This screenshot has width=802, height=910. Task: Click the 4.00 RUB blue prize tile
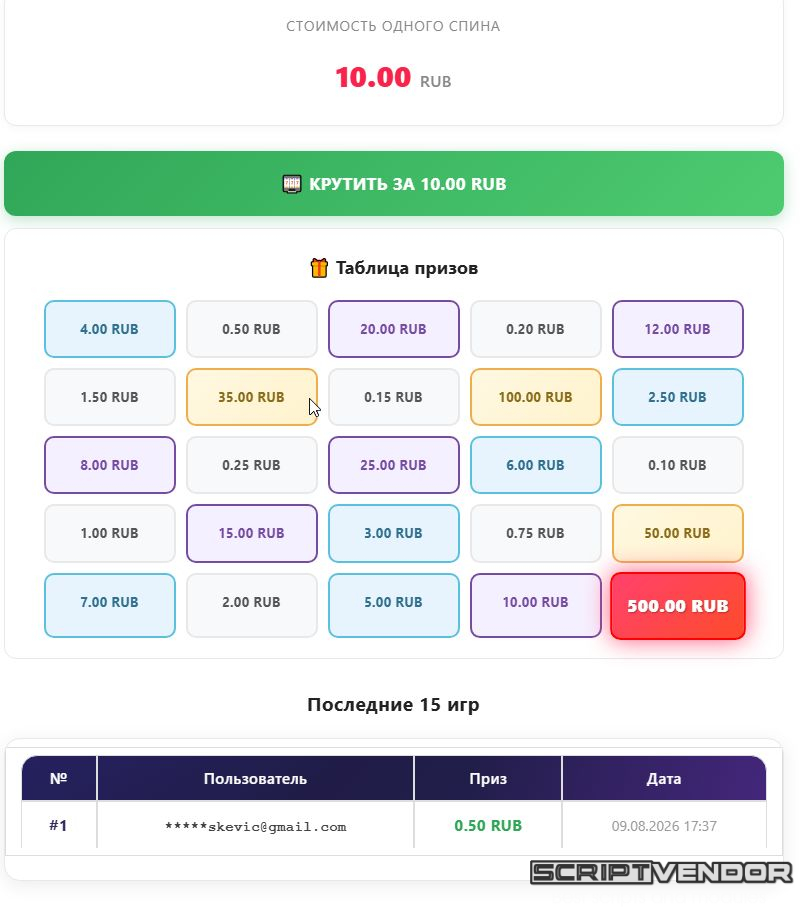pos(110,329)
